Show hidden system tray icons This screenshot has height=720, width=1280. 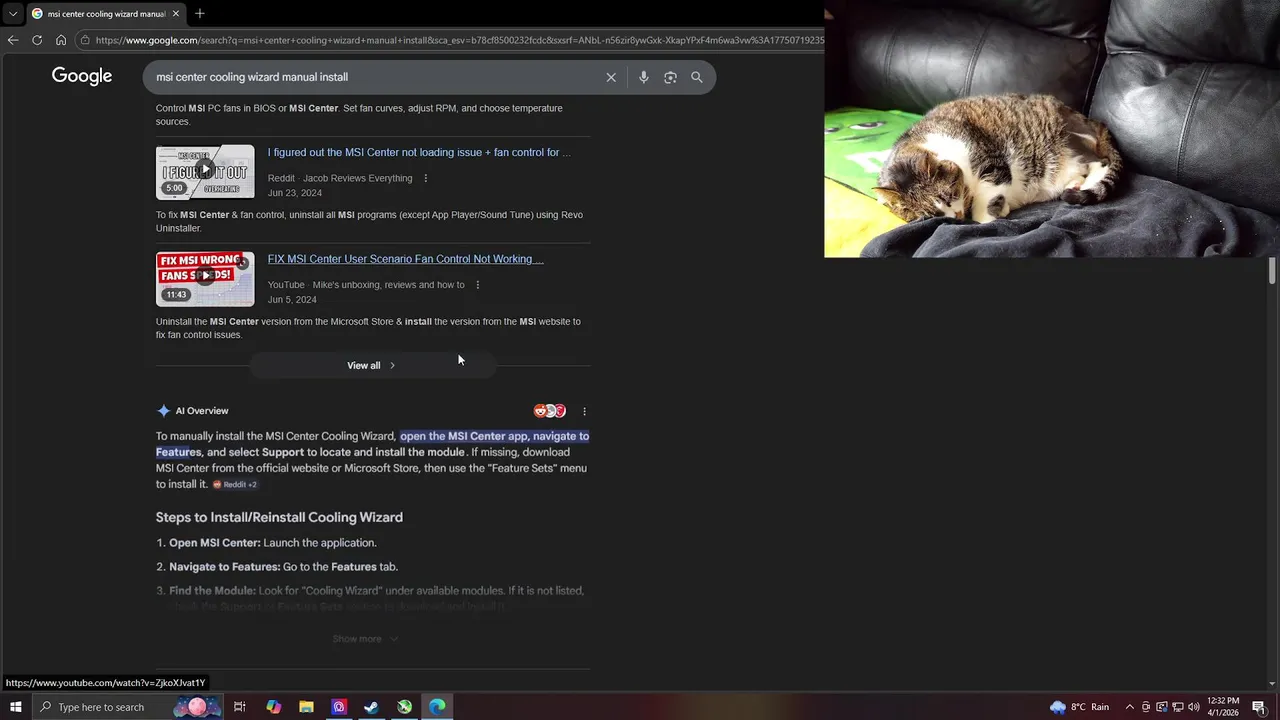pyautogui.click(x=1130, y=707)
